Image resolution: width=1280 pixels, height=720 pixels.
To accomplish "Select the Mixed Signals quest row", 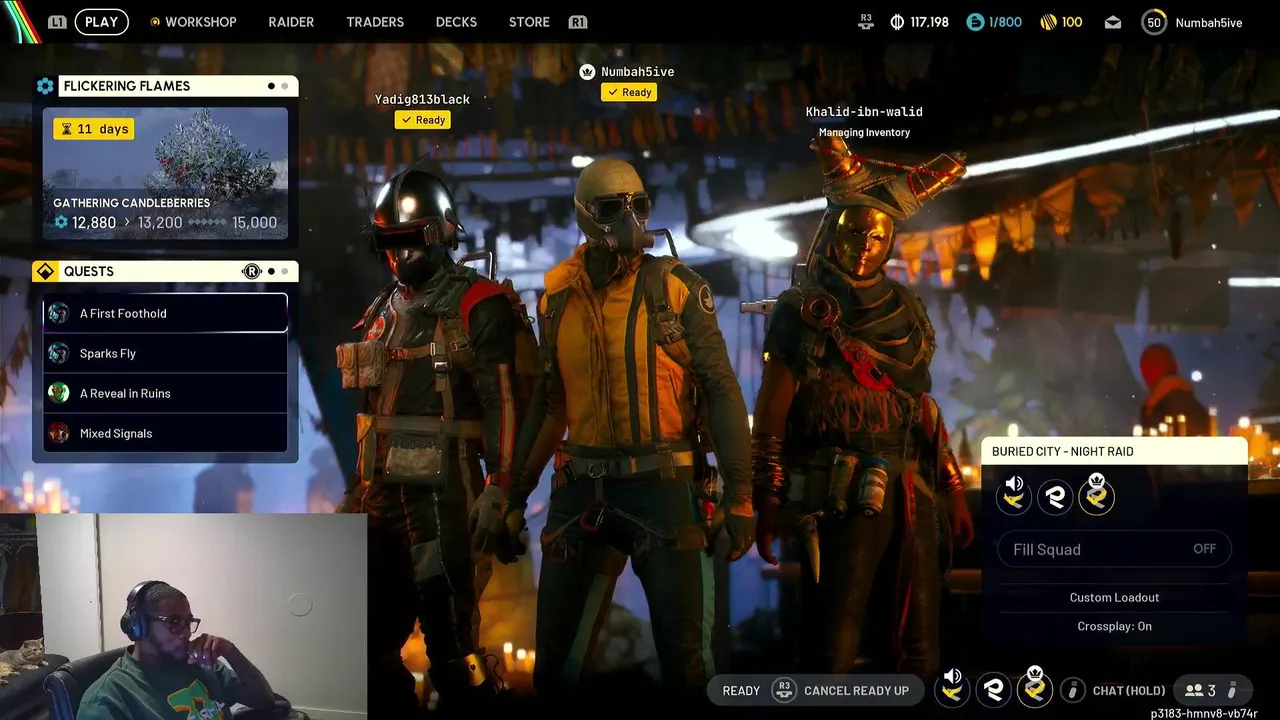I will point(165,433).
